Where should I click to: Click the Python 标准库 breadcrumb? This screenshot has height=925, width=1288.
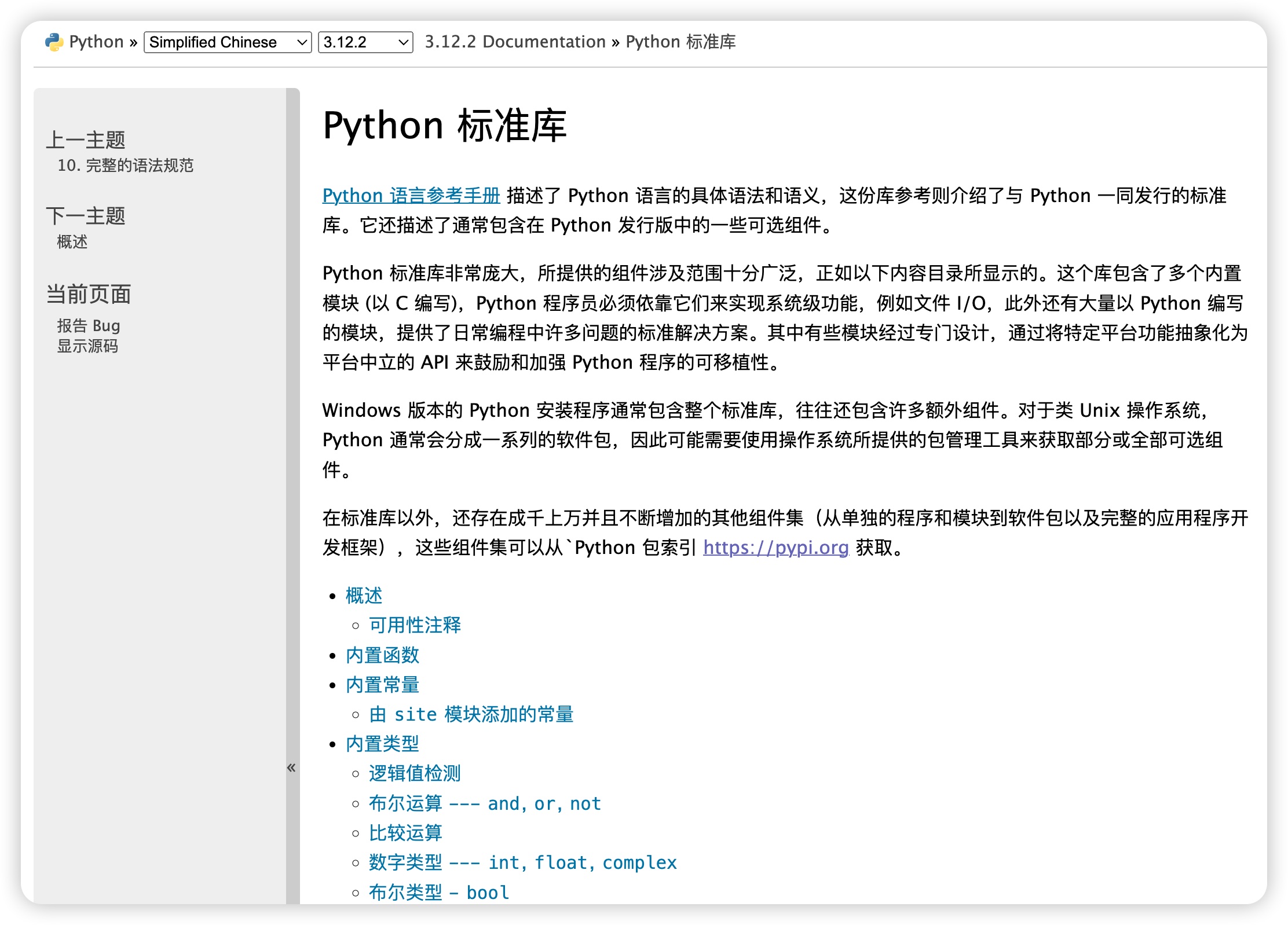coord(680,42)
